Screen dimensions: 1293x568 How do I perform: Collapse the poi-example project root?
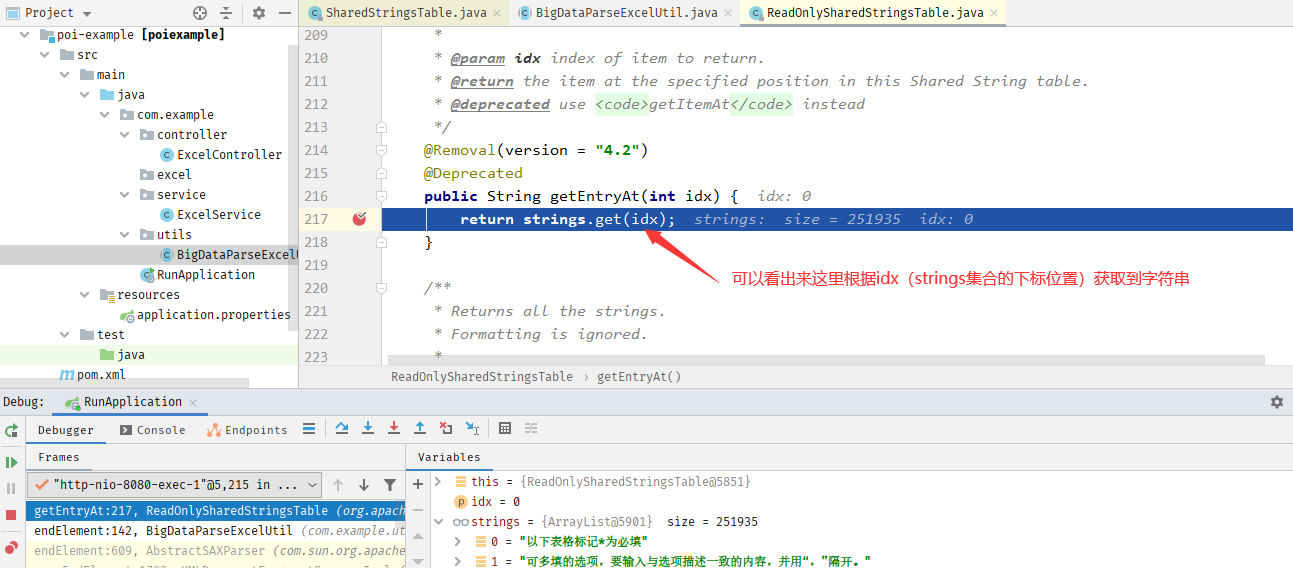(x=27, y=34)
